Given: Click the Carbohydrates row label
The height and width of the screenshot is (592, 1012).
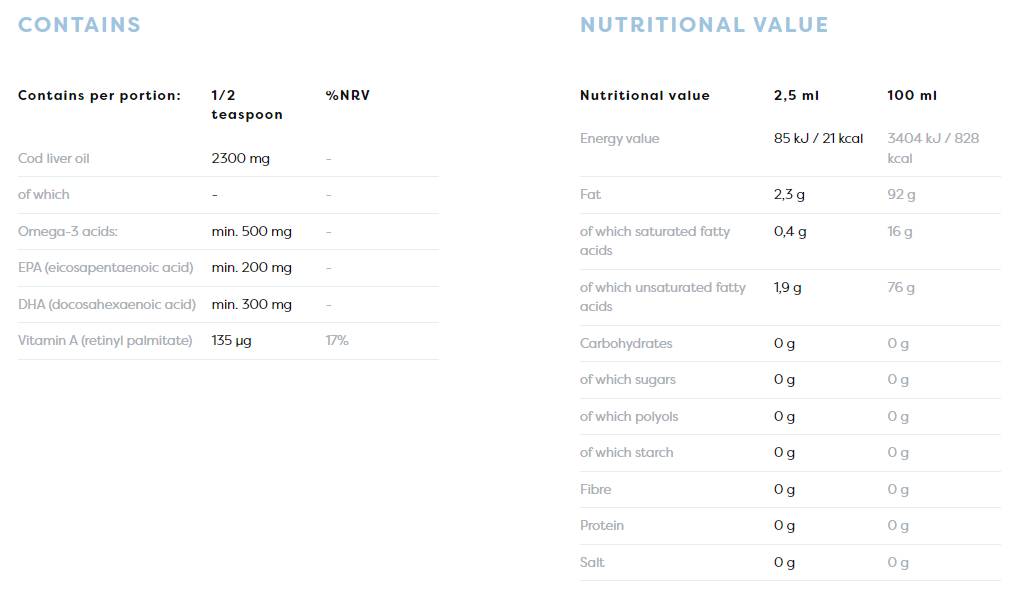Looking at the screenshot, I should [x=626, y=343].
